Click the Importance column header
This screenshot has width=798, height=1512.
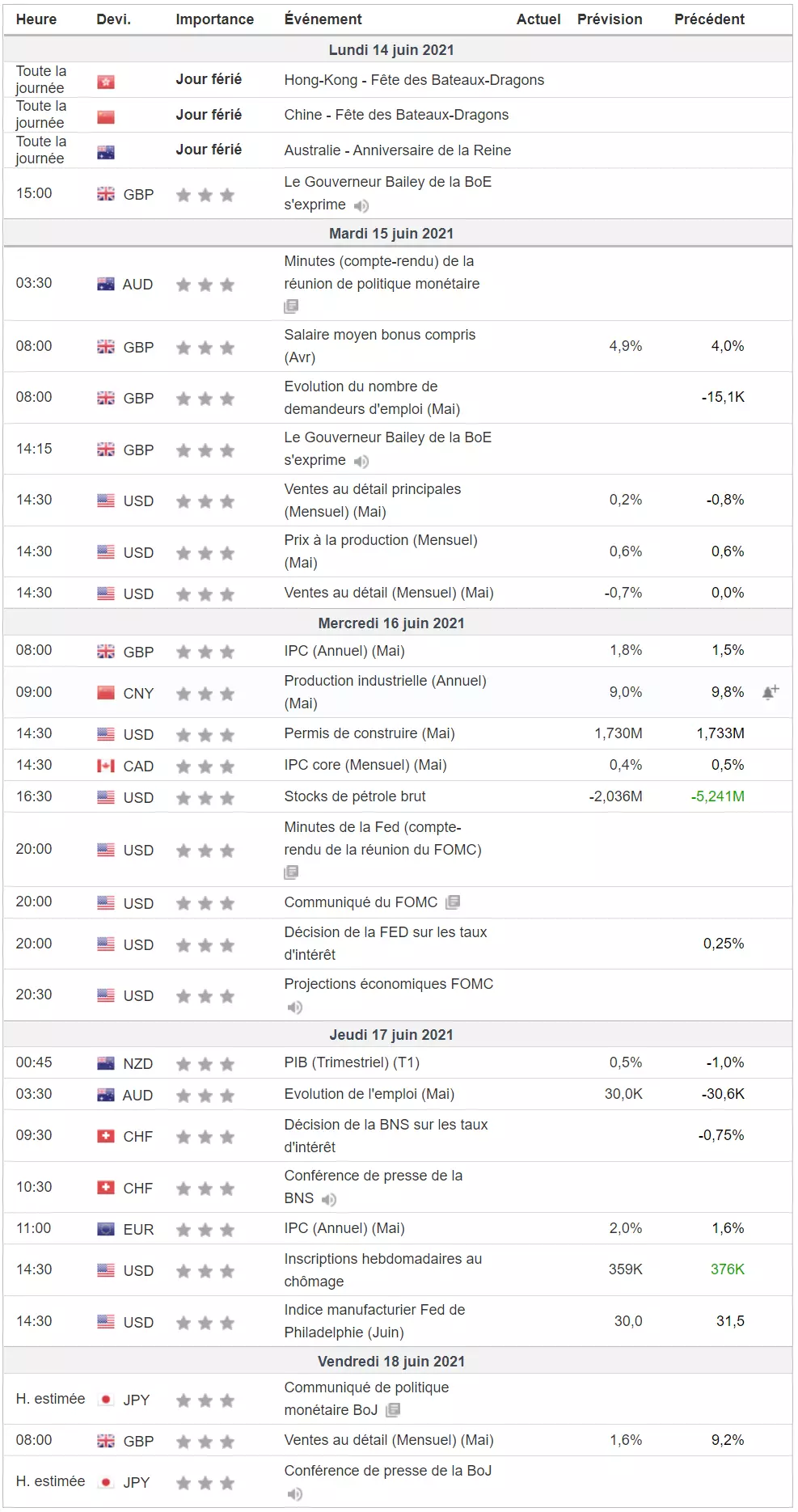coord(215,19)
